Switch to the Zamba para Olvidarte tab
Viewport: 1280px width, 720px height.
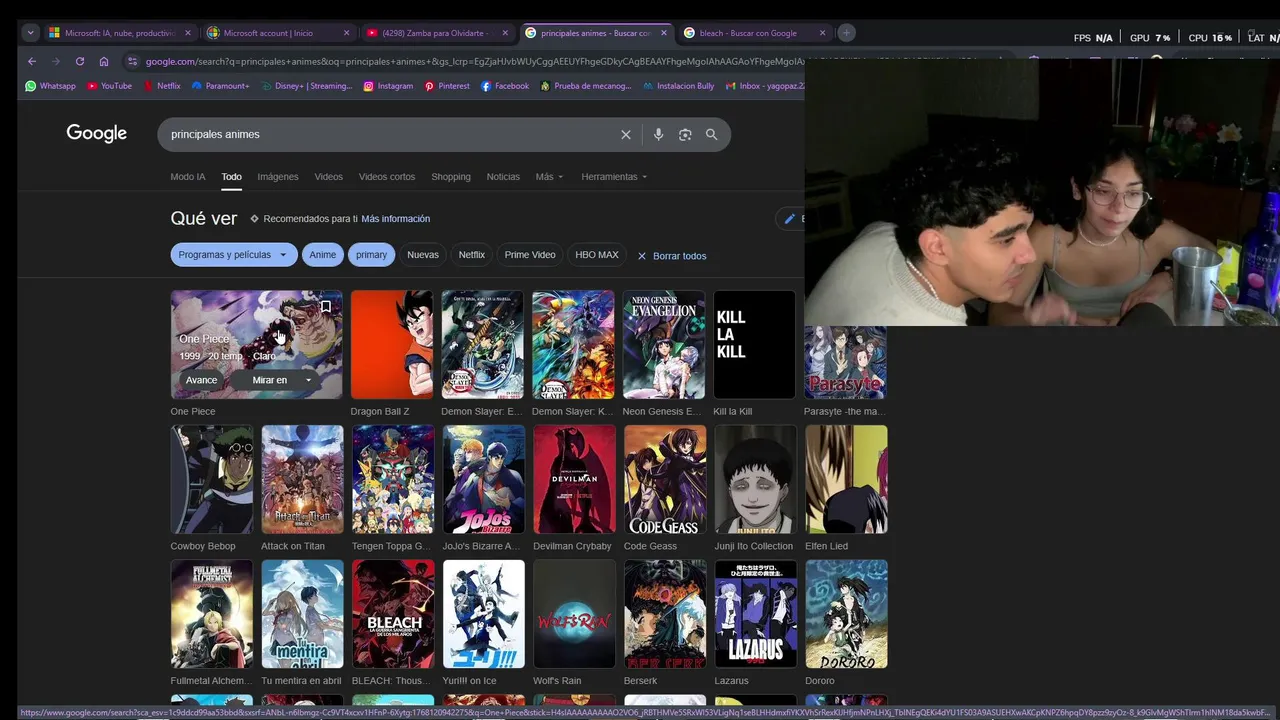coord(437,33)
